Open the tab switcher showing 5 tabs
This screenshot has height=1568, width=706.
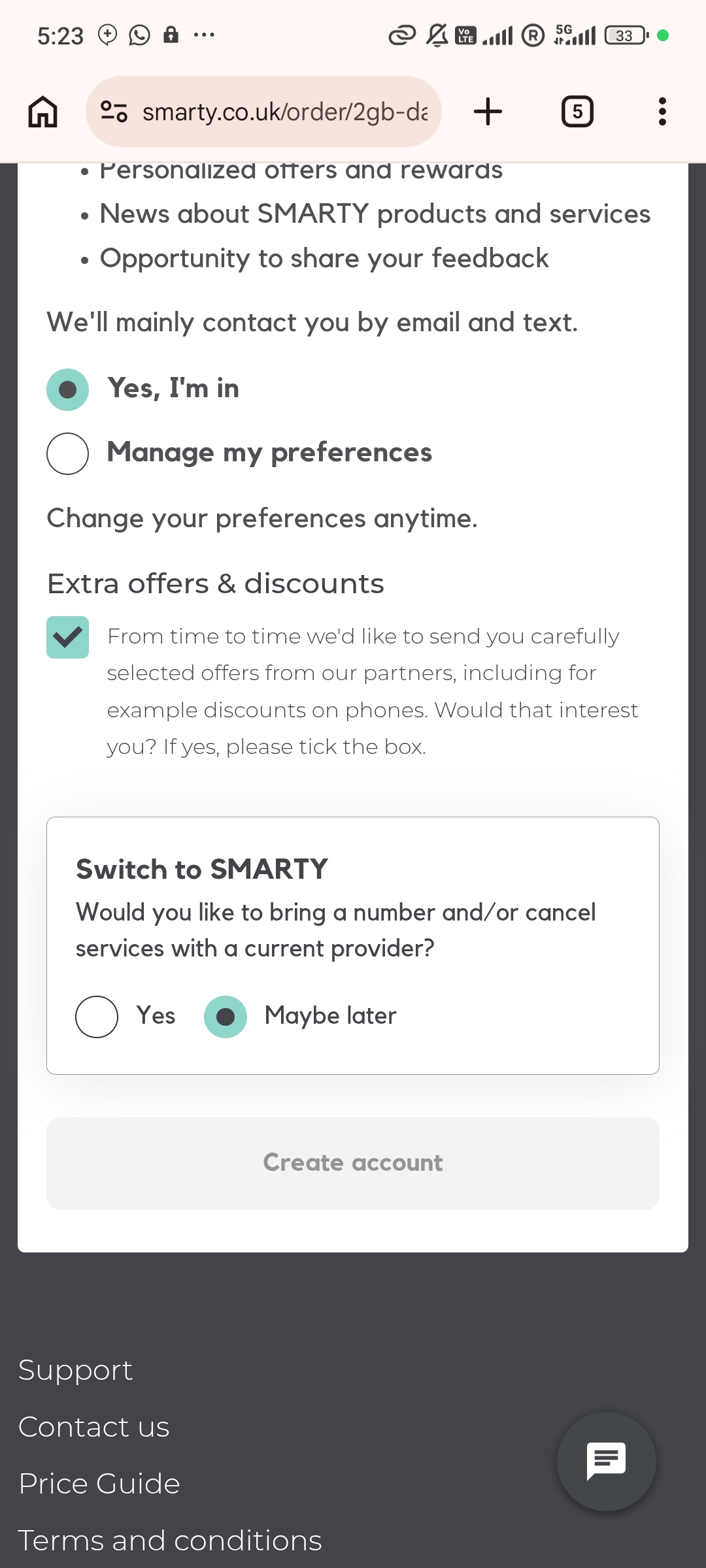[x=577, y=112]
